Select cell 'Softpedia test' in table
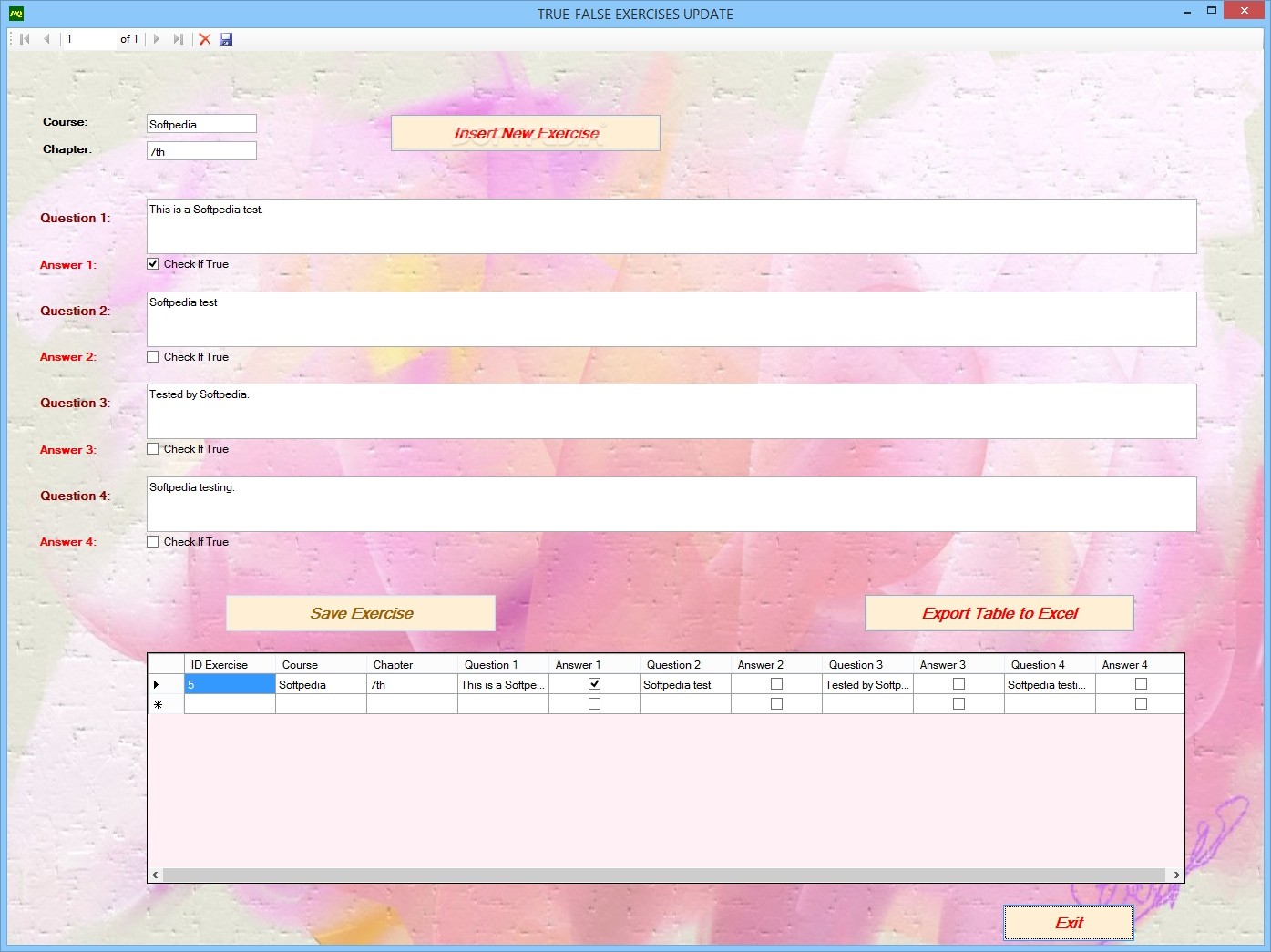Viewport: 1271px width, 952px height. [x=685, y=684]
